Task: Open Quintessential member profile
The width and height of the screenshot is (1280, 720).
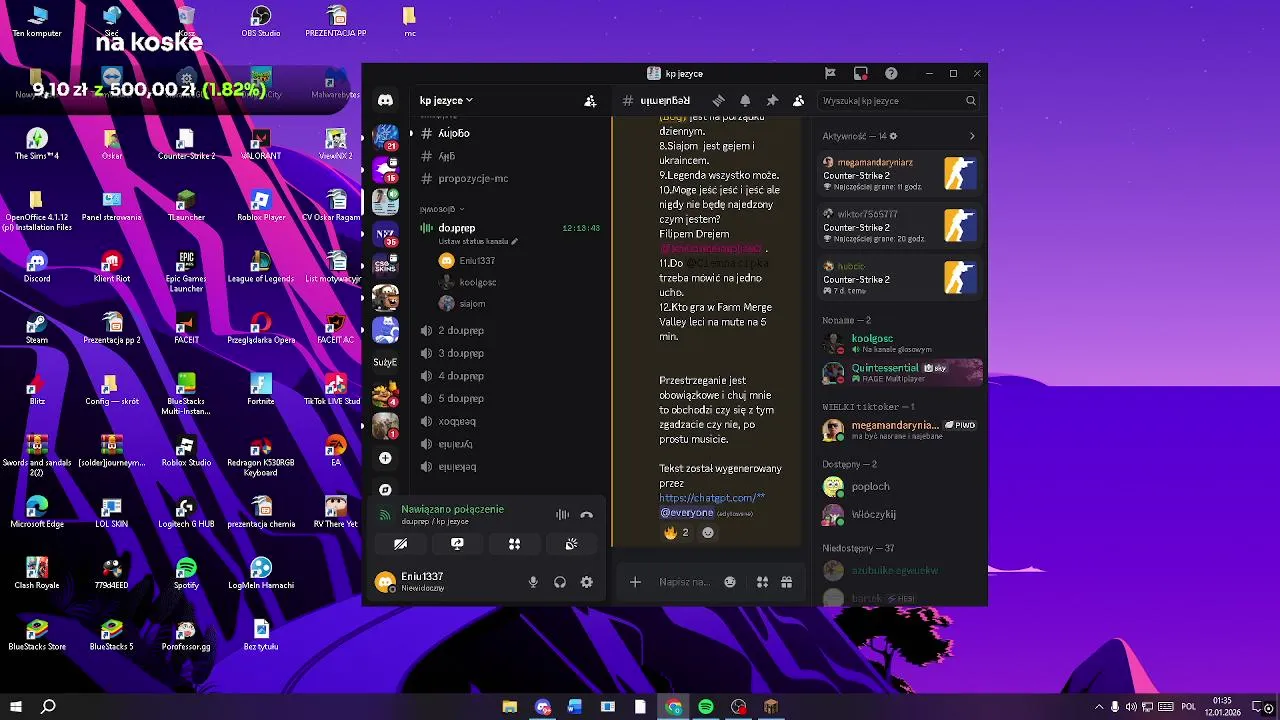Action: 900,372
